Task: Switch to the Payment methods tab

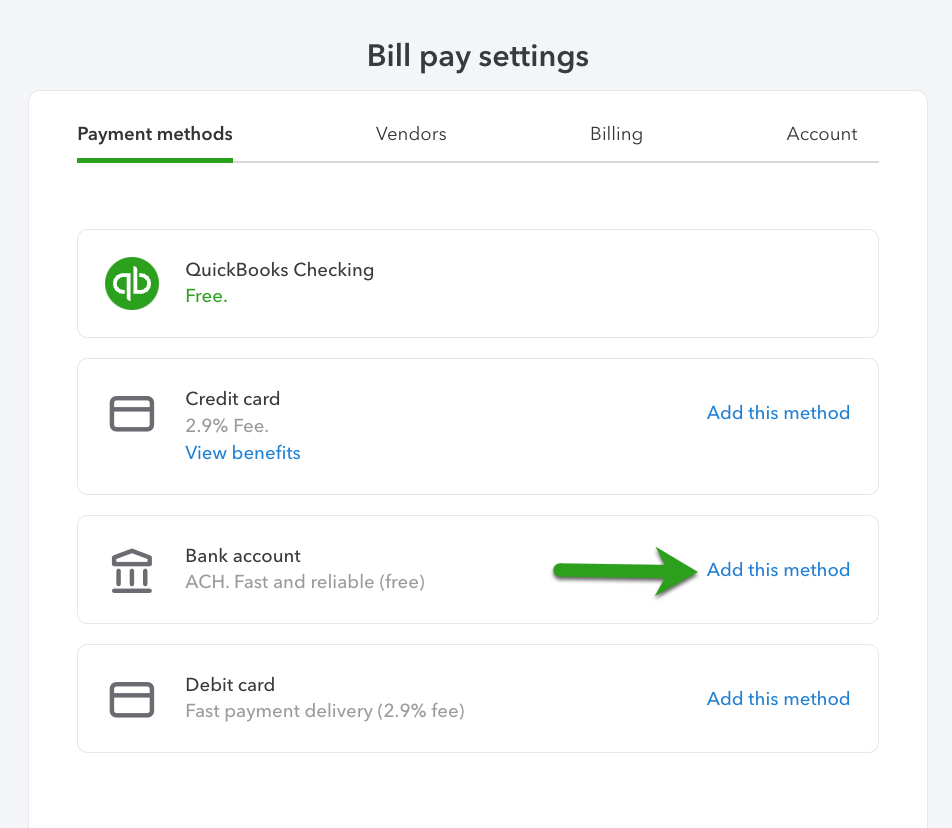Action: [x=155, y=134]
